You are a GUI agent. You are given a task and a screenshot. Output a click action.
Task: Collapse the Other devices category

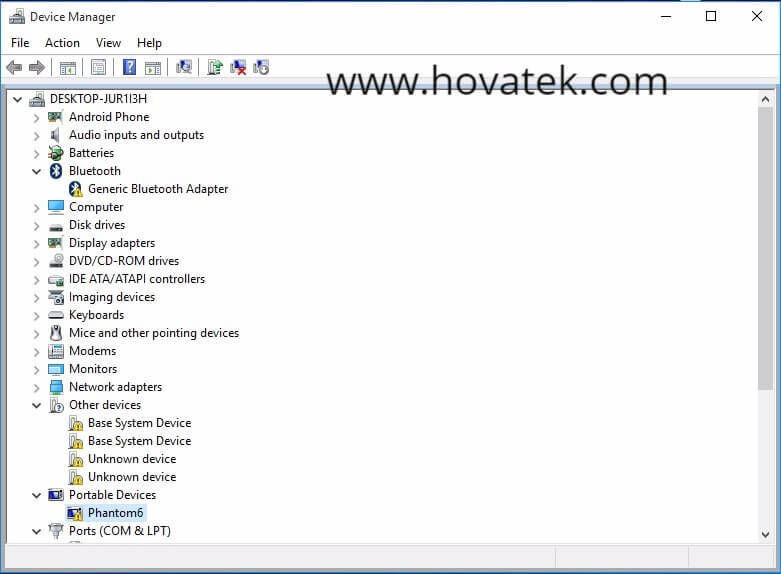coord(37,405)
